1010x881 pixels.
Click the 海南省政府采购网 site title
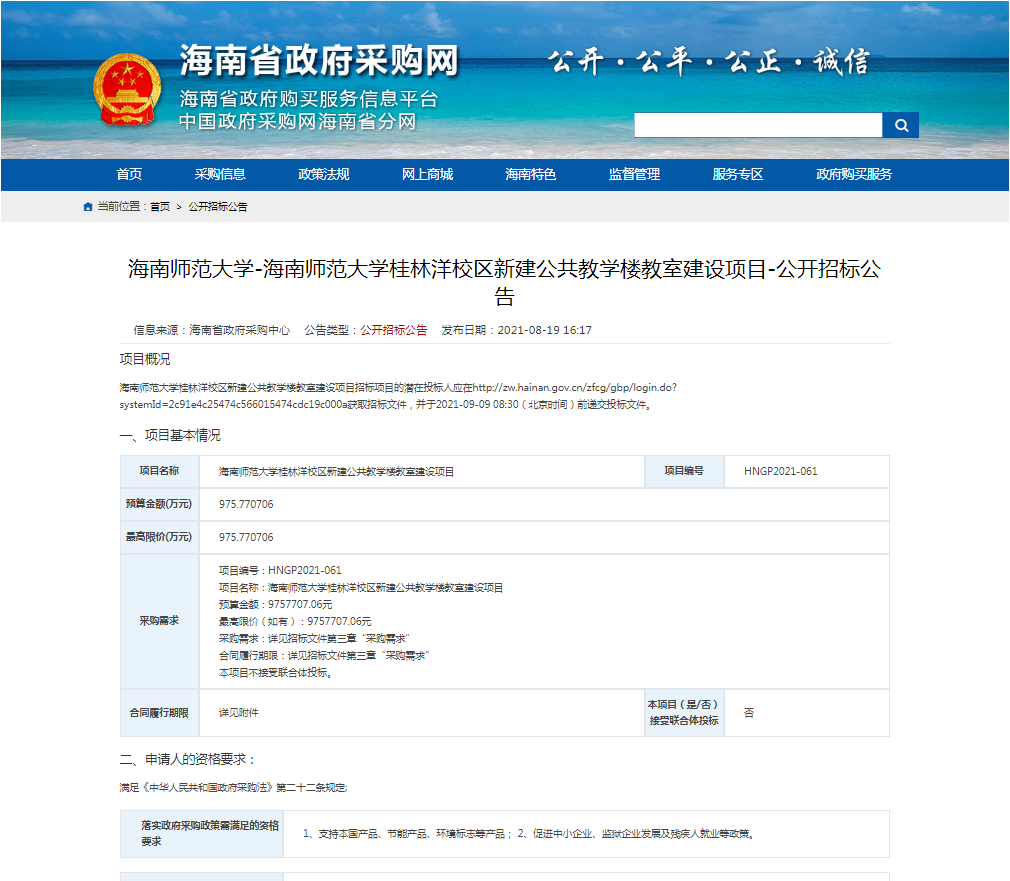(x=319, y=61)
